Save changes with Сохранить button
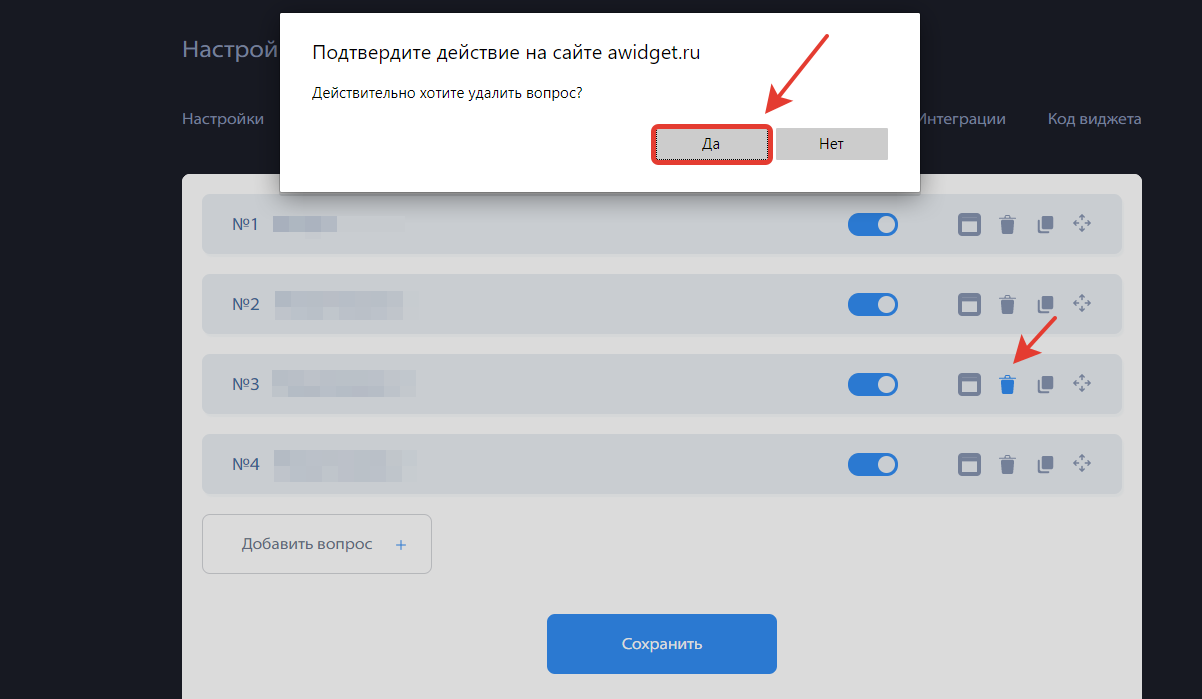The height and width of the screenshot is (699, 1202). (662, 644)
